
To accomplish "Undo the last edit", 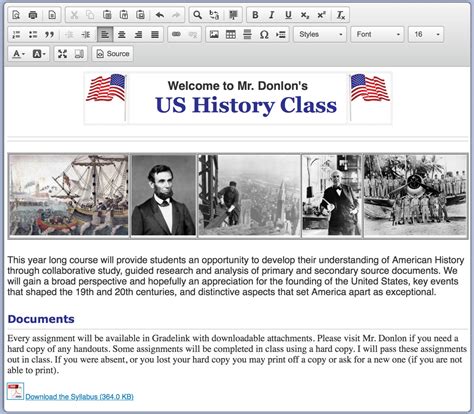I will coord(160,15).
